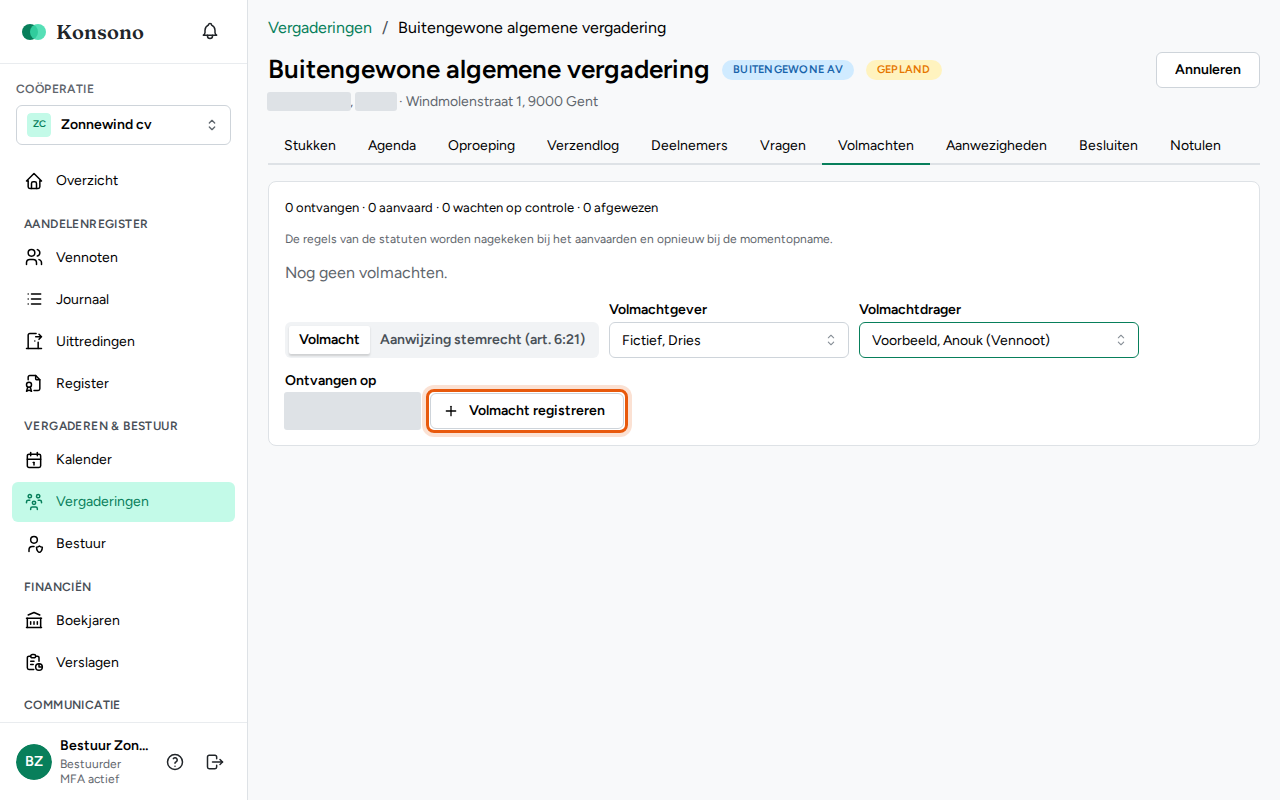Viewport: 1280px width, 800px height.
Task: Expand the Zonnewind cv coöperatie selector
Action: click(123, 125)
